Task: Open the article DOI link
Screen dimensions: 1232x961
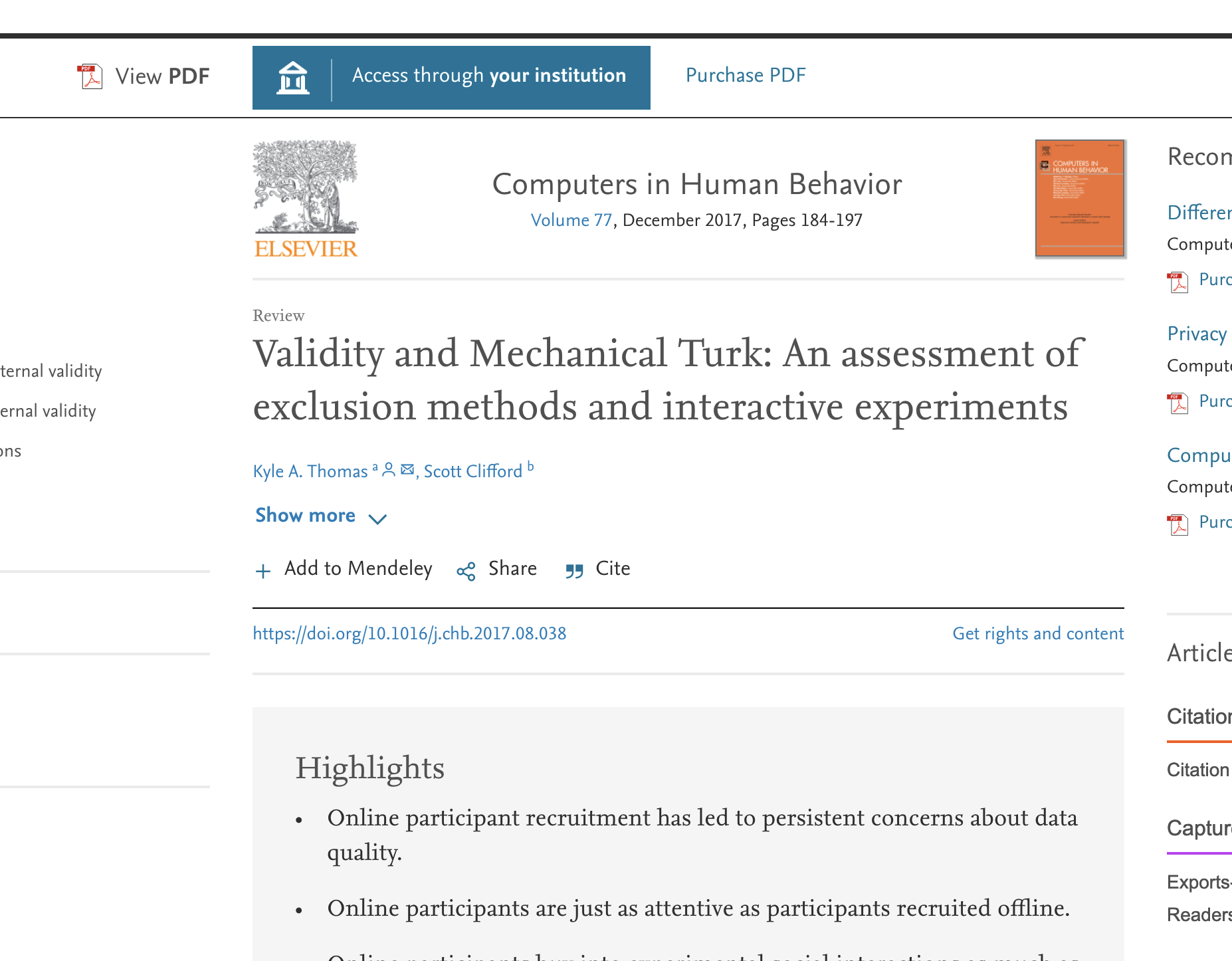Action: (409, 633)
